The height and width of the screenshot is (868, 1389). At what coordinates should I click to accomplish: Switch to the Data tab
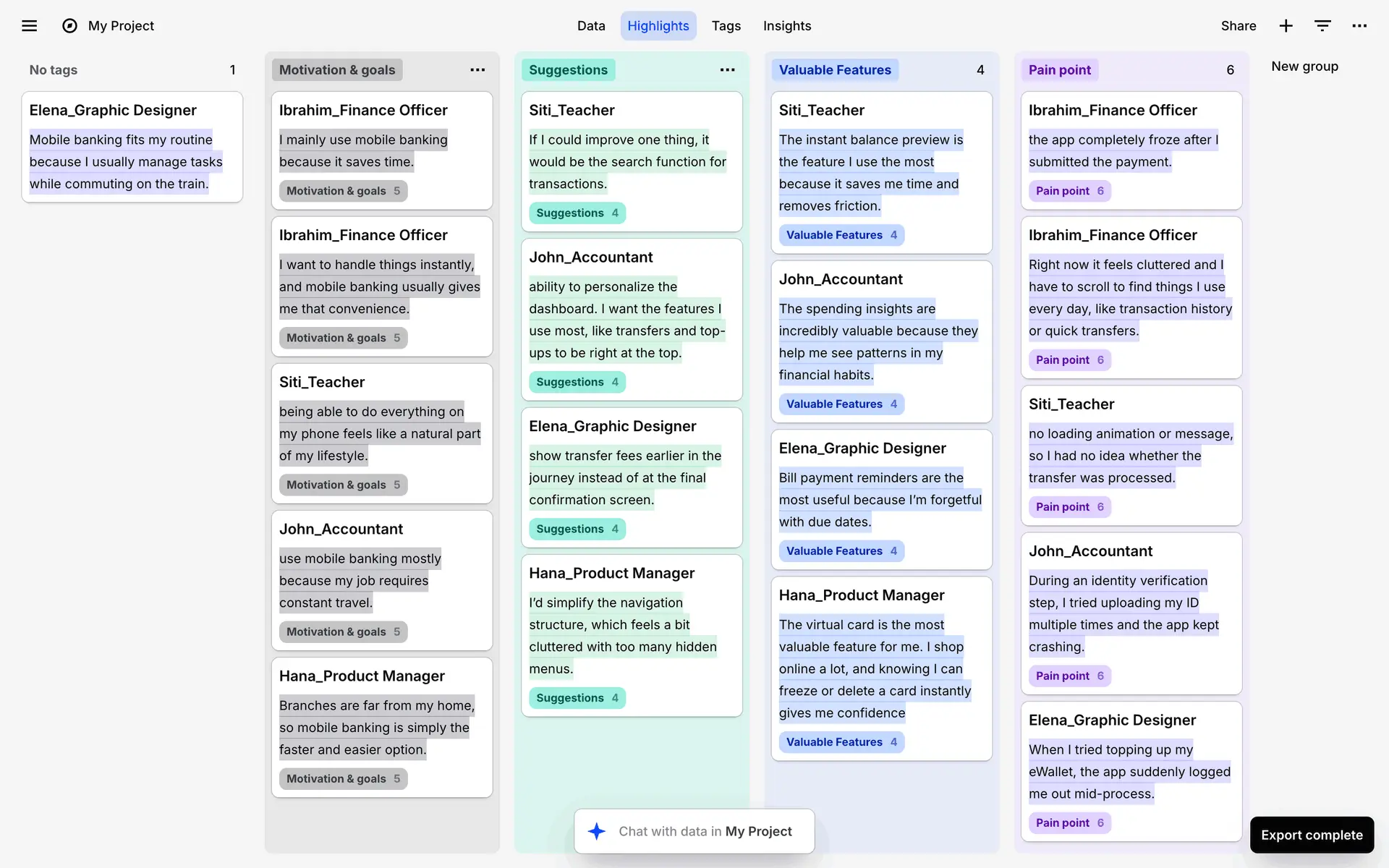coord(591,26)
